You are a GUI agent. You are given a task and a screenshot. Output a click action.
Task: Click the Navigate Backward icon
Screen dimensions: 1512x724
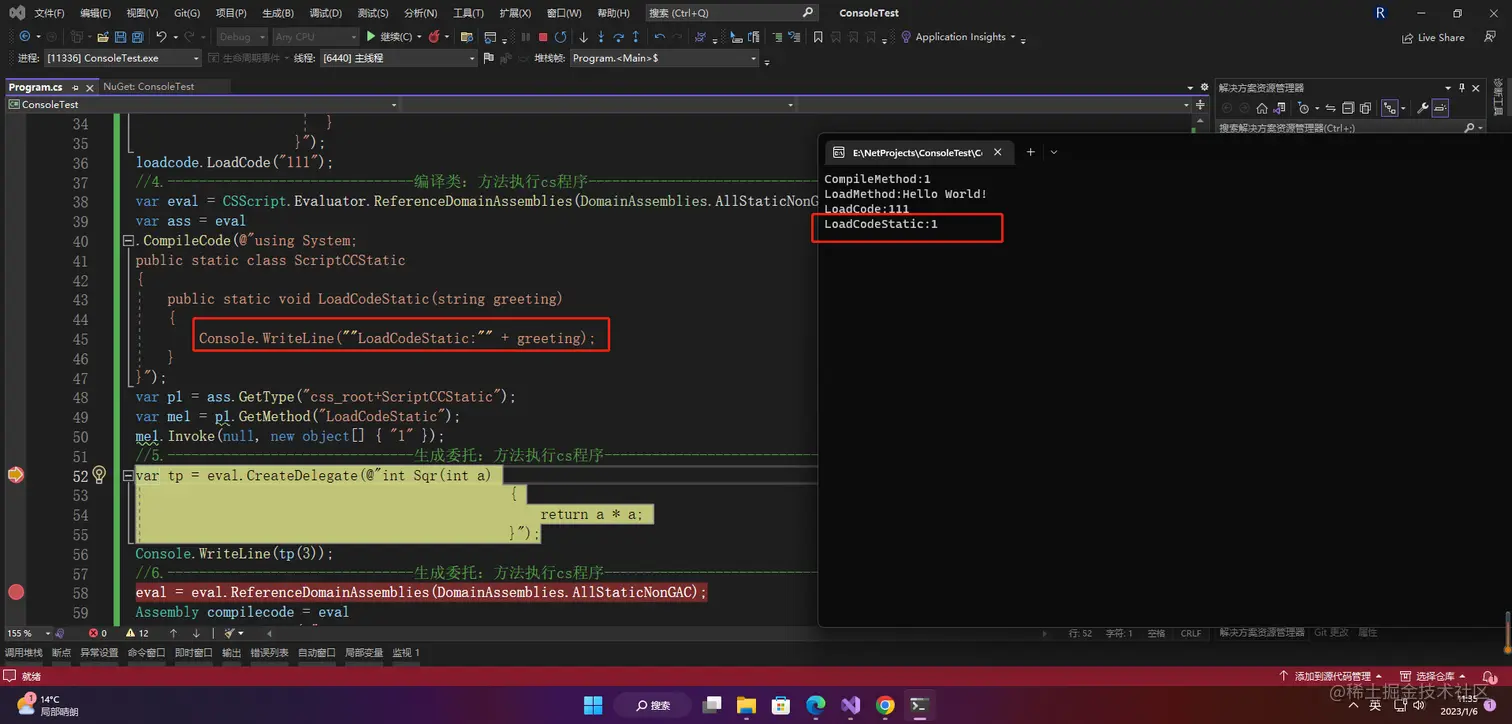[x=24, y=37]
